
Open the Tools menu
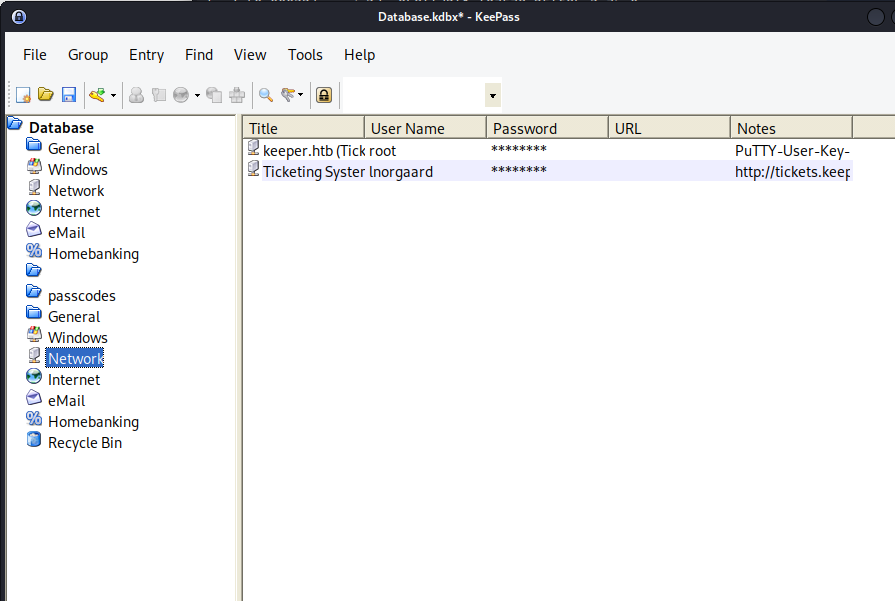[305, 55]
